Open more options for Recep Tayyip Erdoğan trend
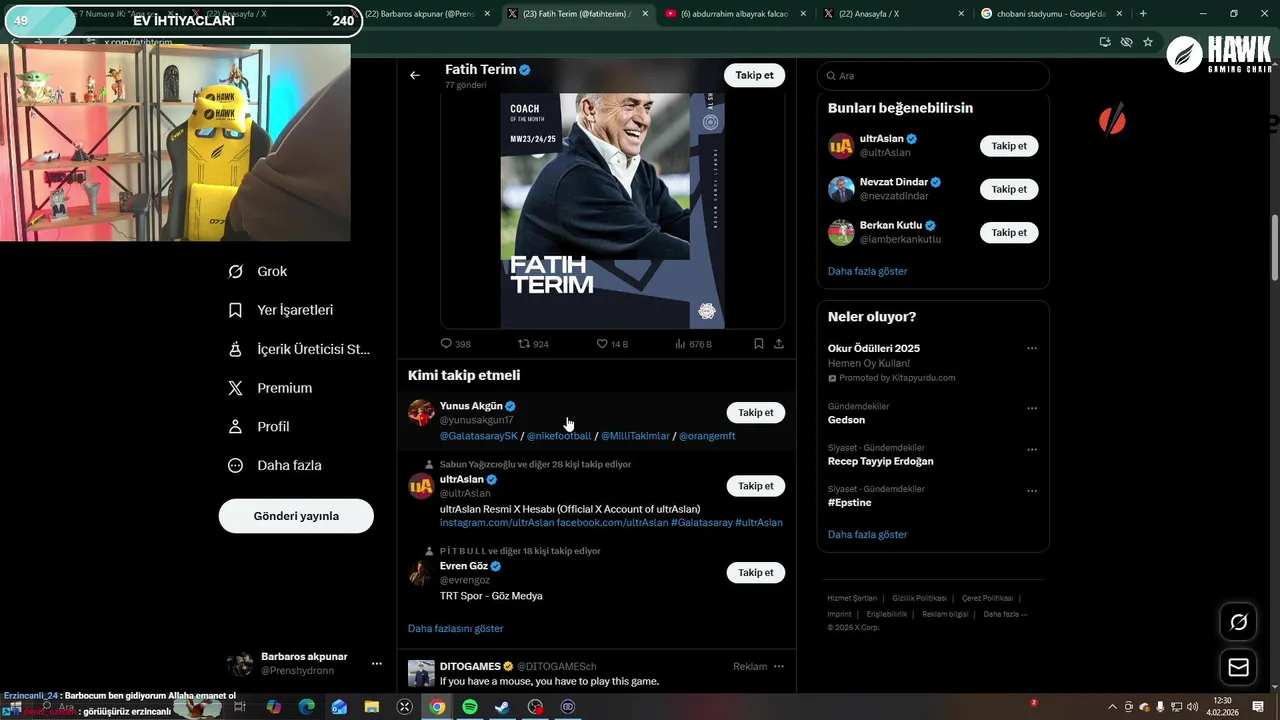The width and height of the screenshot is (1280, 720). [1032, 450]
